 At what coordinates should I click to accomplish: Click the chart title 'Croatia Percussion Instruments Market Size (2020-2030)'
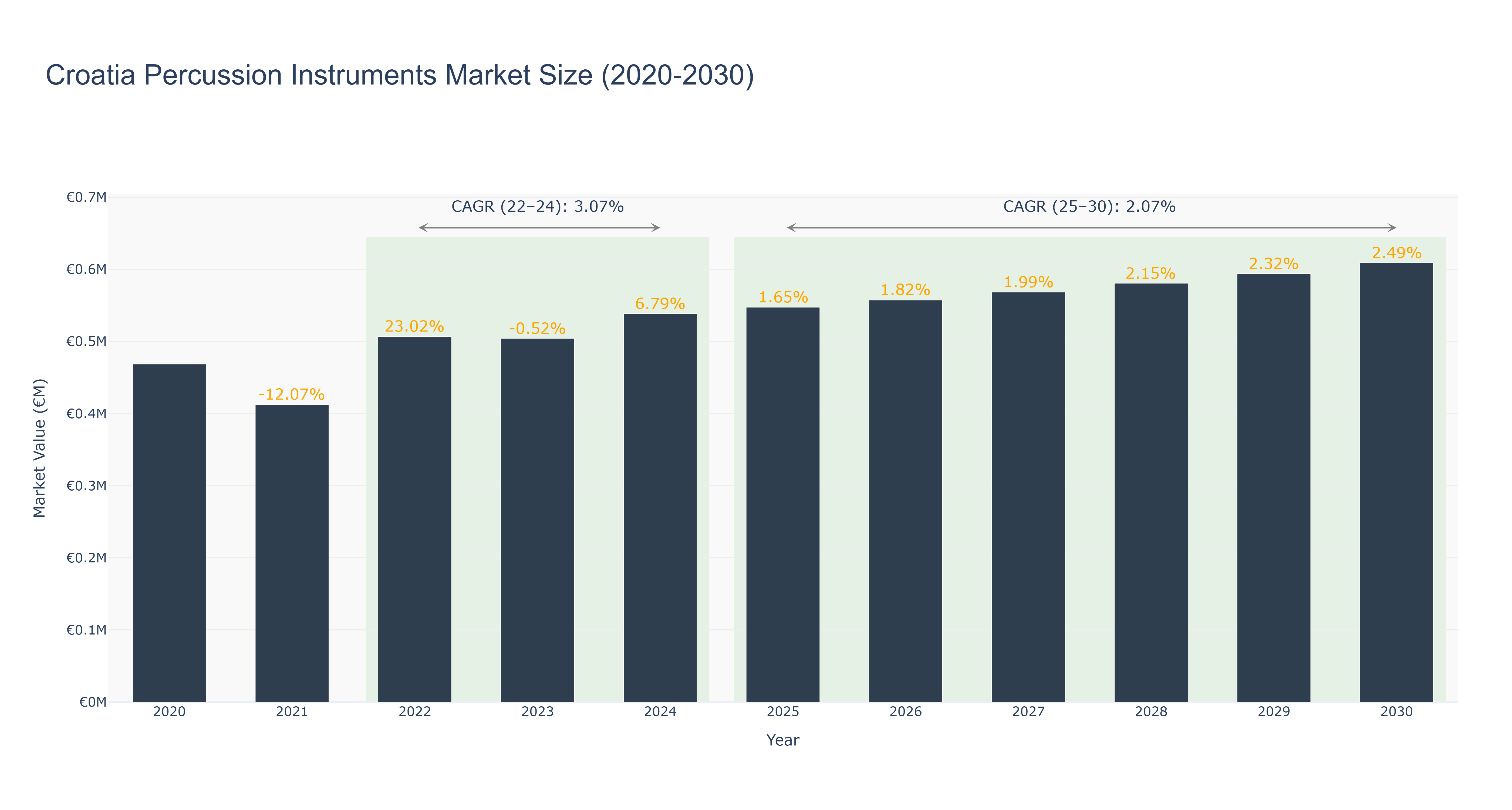(400, 75)
